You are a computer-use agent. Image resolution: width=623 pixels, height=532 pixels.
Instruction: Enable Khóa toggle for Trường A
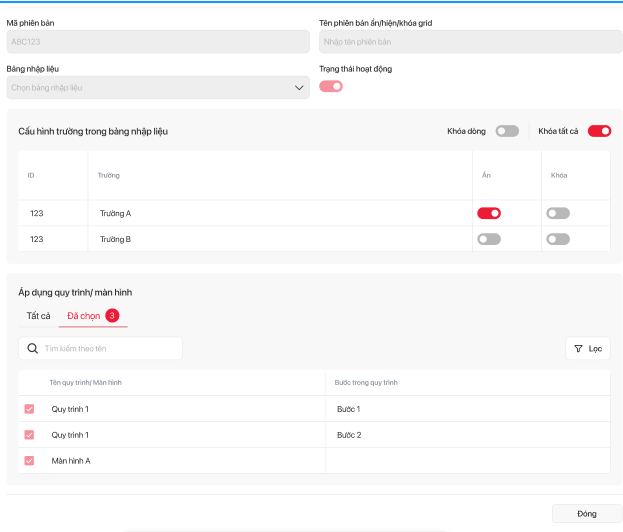point(558,213)
